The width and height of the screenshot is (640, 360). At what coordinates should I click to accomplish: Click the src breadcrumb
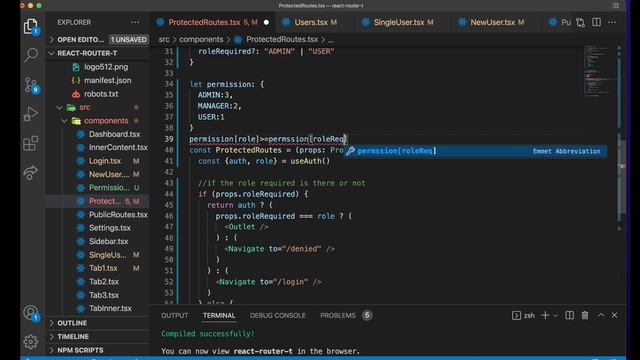pyautogui.click(x=164, y=40)
